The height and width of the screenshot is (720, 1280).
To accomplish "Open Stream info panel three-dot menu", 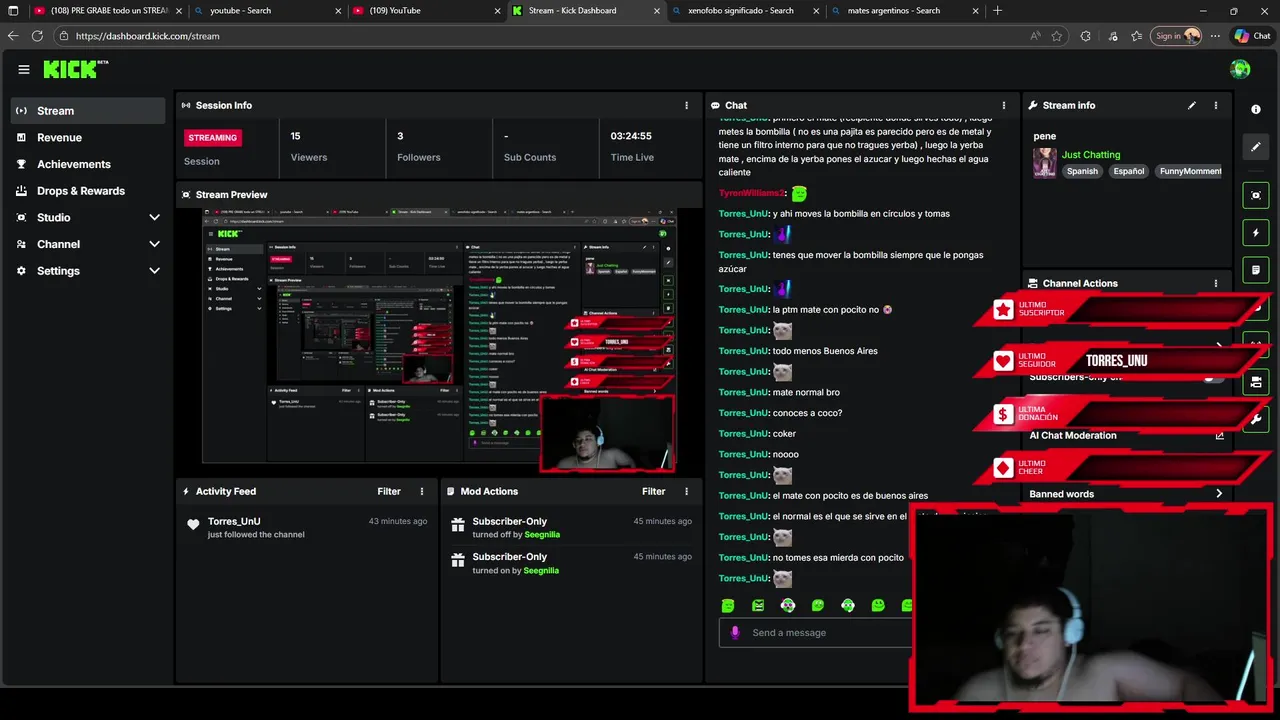I will click(1216, 105).
